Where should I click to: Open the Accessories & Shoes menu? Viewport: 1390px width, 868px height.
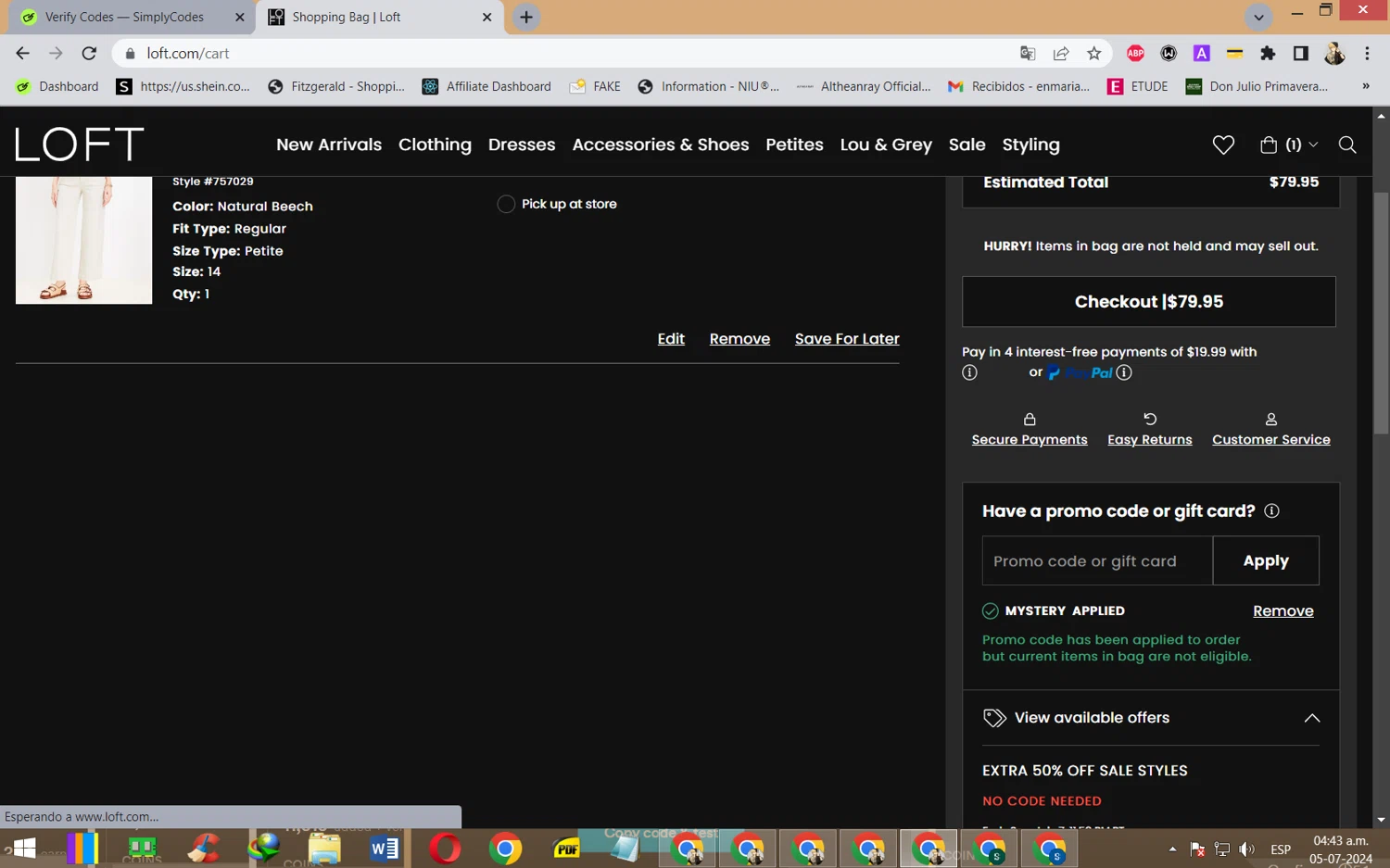(661, 145)
